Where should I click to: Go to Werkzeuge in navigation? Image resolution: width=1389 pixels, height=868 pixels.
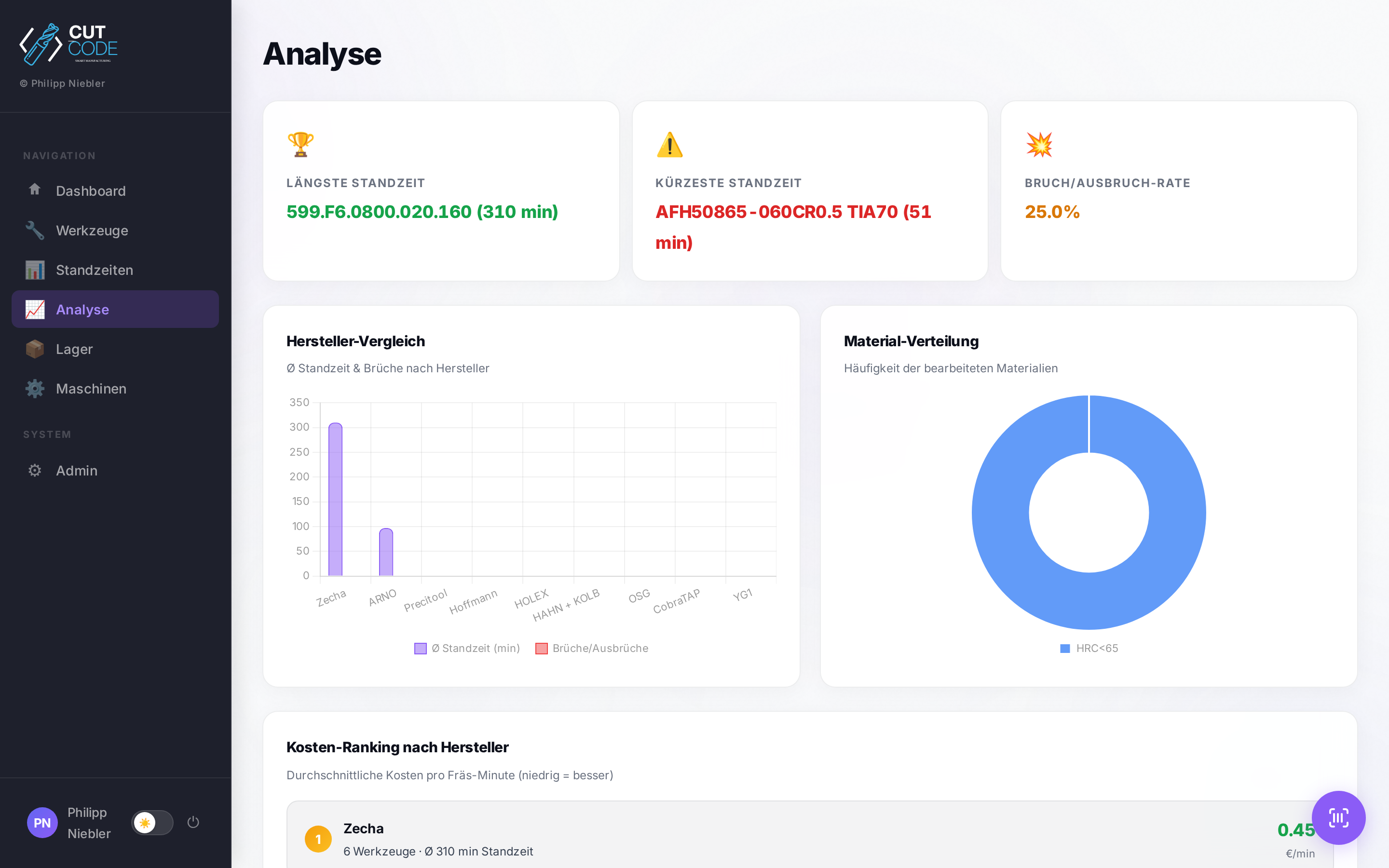[x=115, y=230]
